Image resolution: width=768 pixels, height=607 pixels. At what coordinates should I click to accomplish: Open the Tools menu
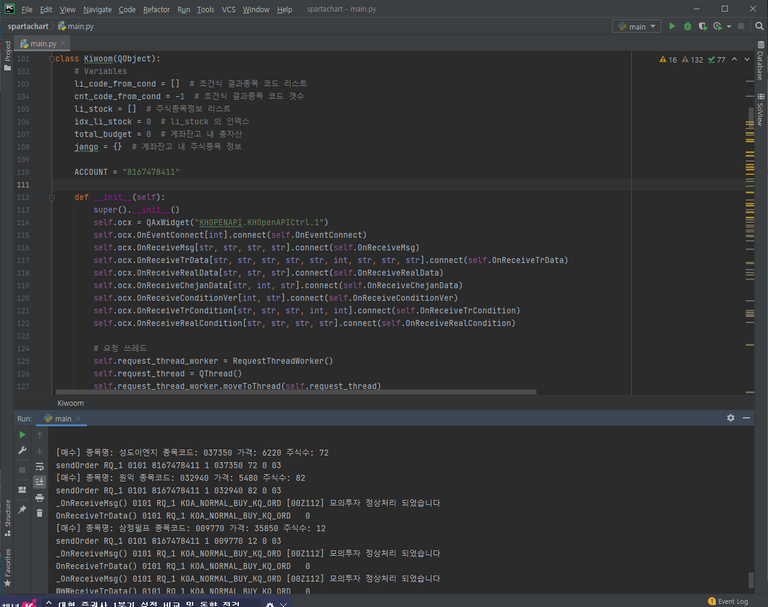[205, 9]
